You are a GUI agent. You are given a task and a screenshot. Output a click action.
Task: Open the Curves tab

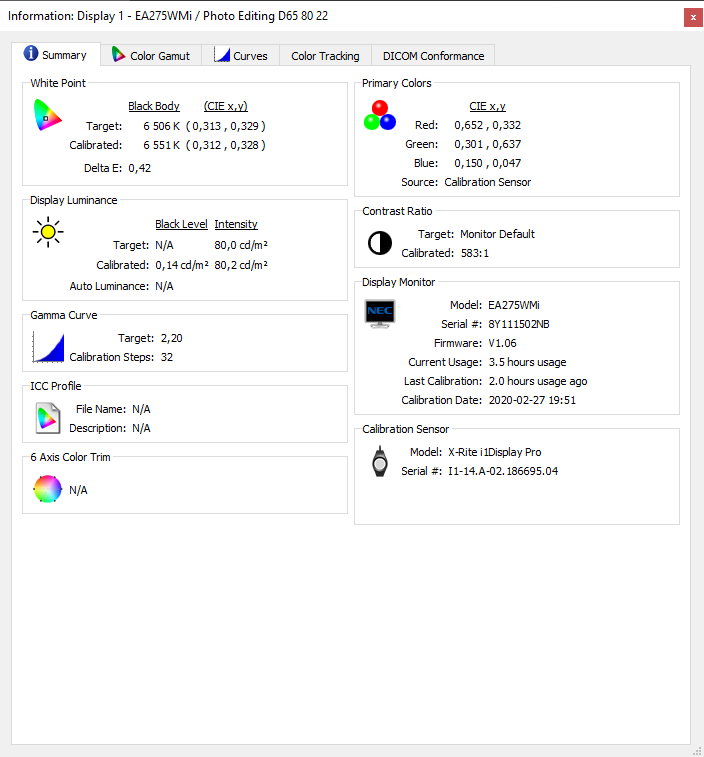click(241, 56)
